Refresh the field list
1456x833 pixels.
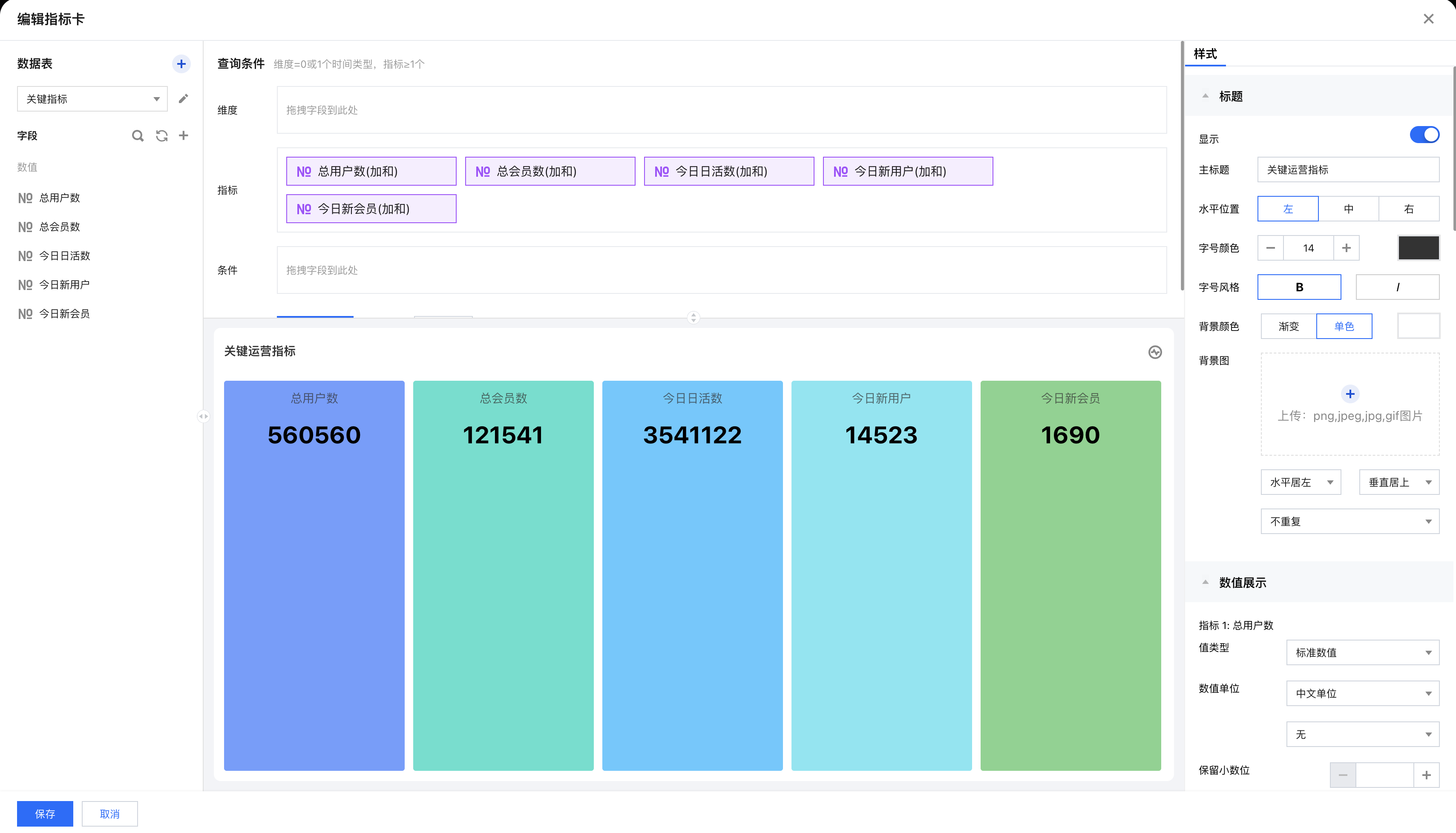point(162,135)
